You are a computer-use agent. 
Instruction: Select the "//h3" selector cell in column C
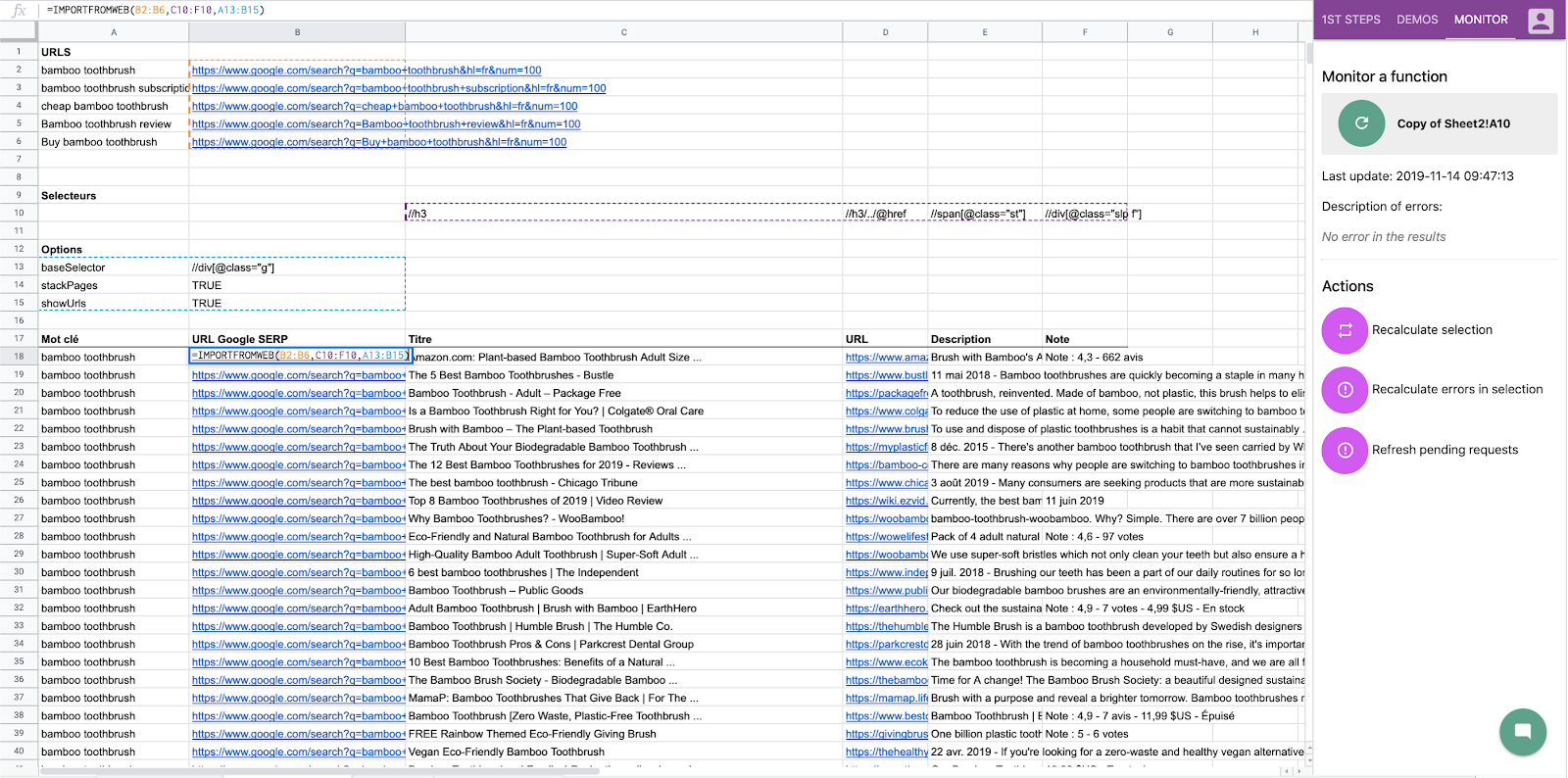[624, 214]
